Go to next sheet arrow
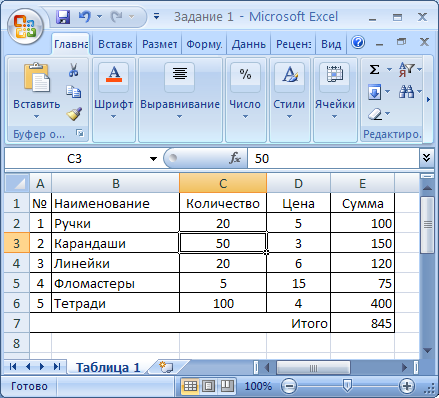The height and width of the screenshot is (398, 439). point(42,367)
